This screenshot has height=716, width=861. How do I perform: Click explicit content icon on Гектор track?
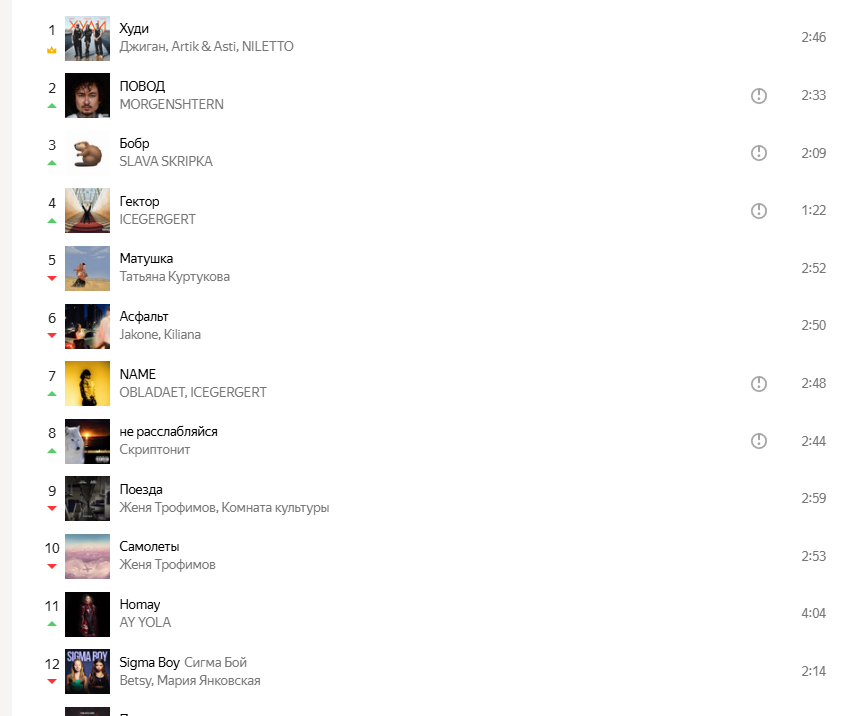click(758, 210)
